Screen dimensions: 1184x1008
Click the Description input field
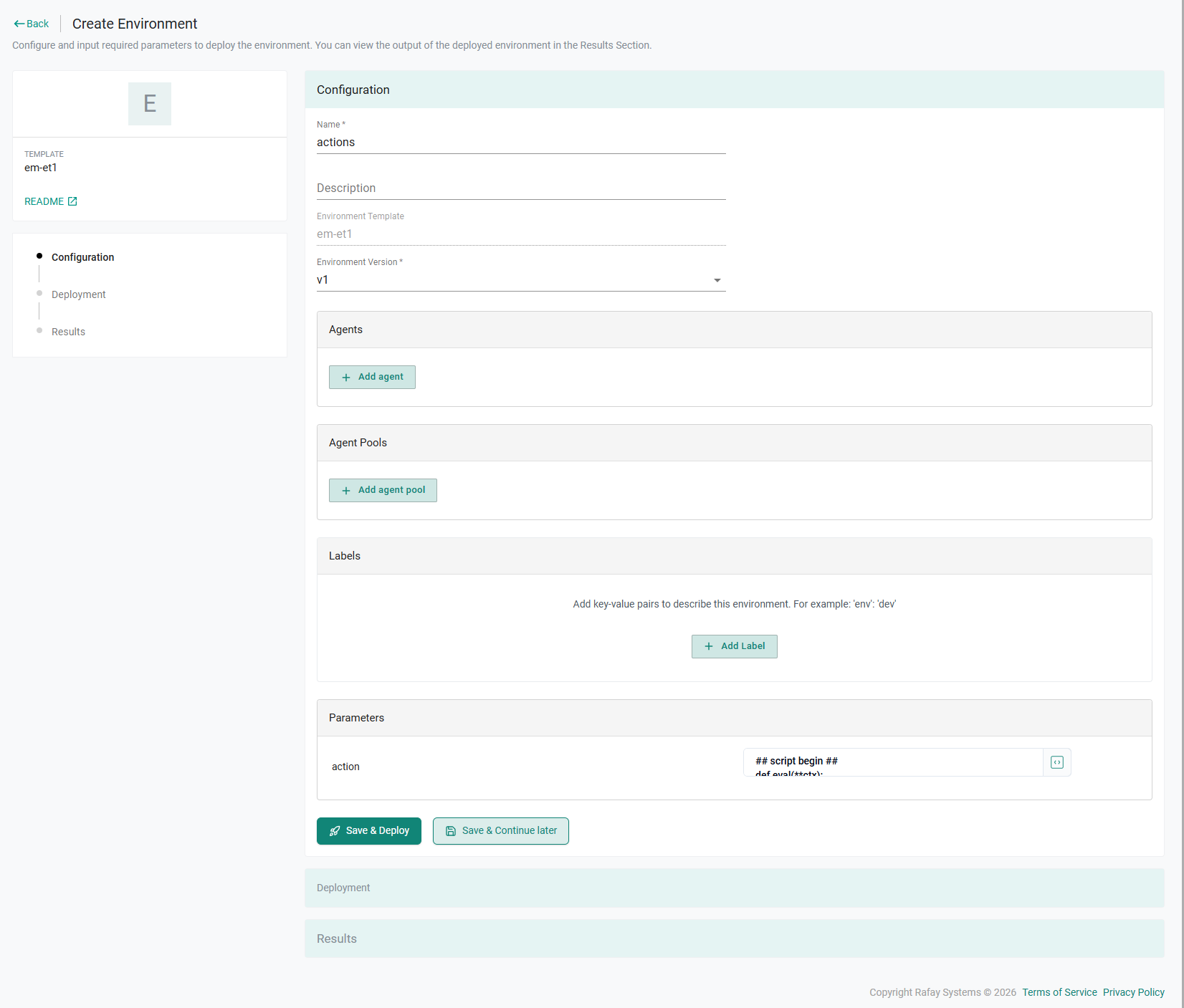coord(521,188)
